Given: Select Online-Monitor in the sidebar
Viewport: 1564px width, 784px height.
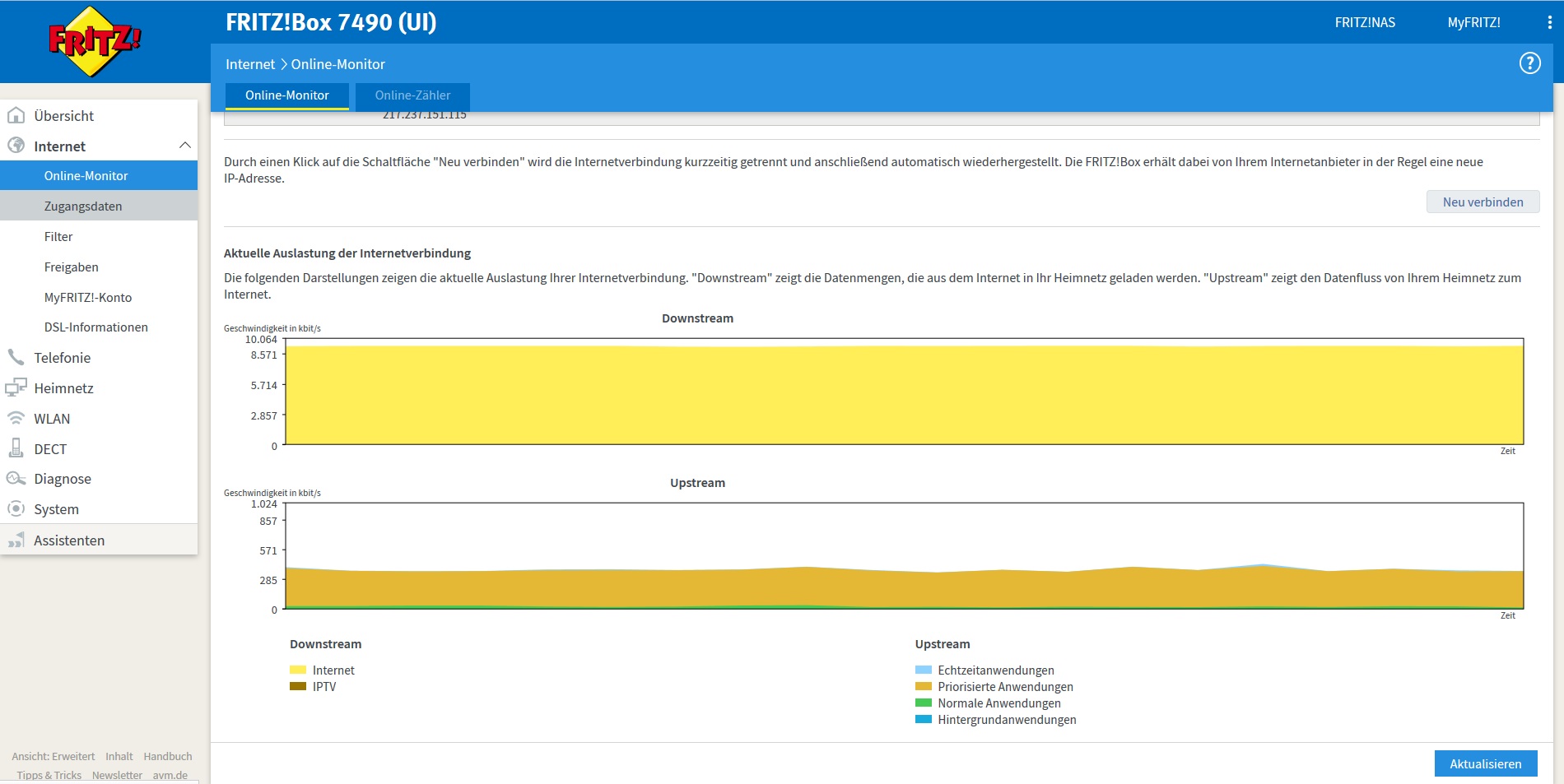Looking at the screenshot, I should [x=99, y=175].
